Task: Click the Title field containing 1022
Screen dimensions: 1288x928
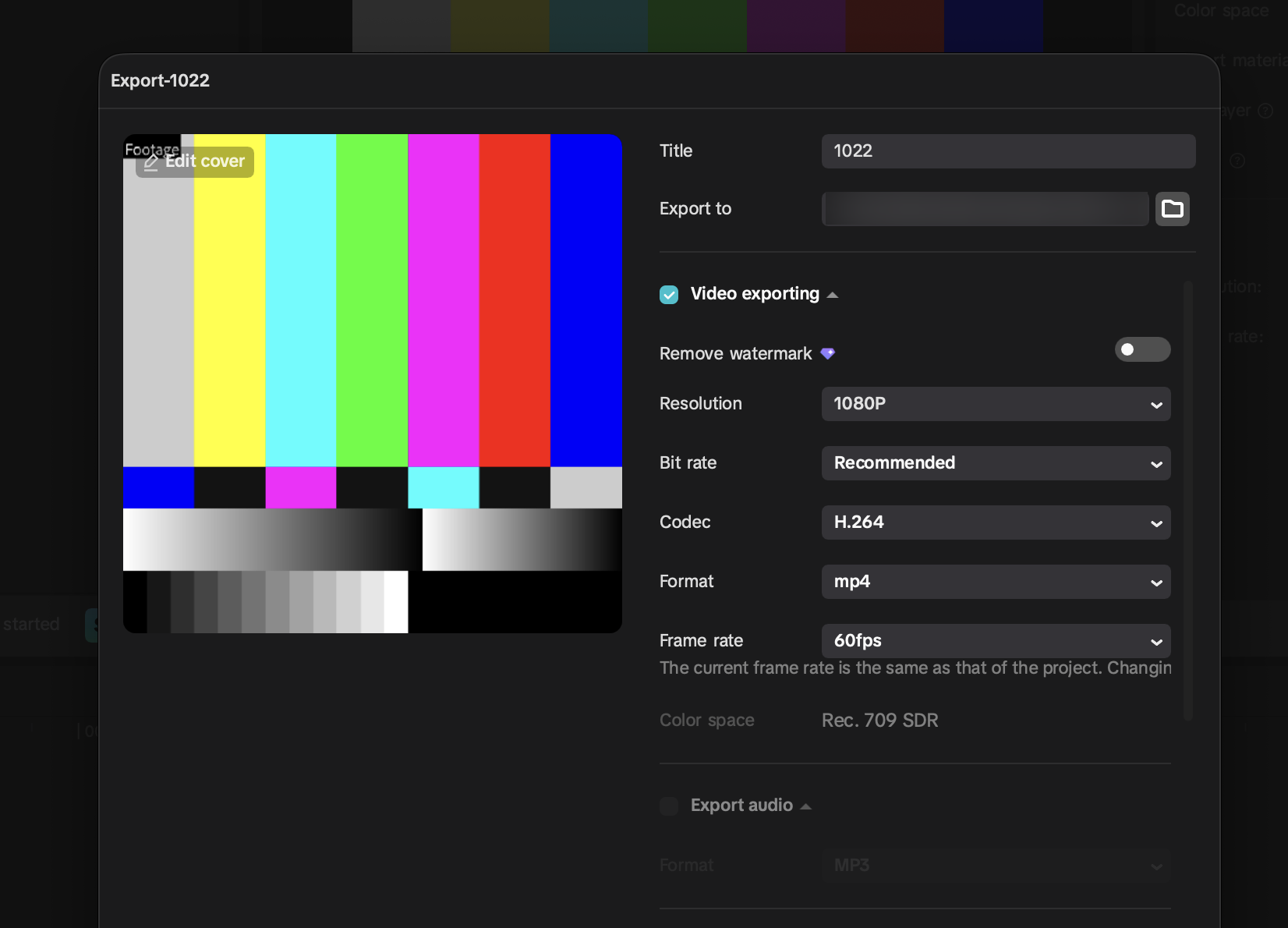Action: click(1008, 151)
